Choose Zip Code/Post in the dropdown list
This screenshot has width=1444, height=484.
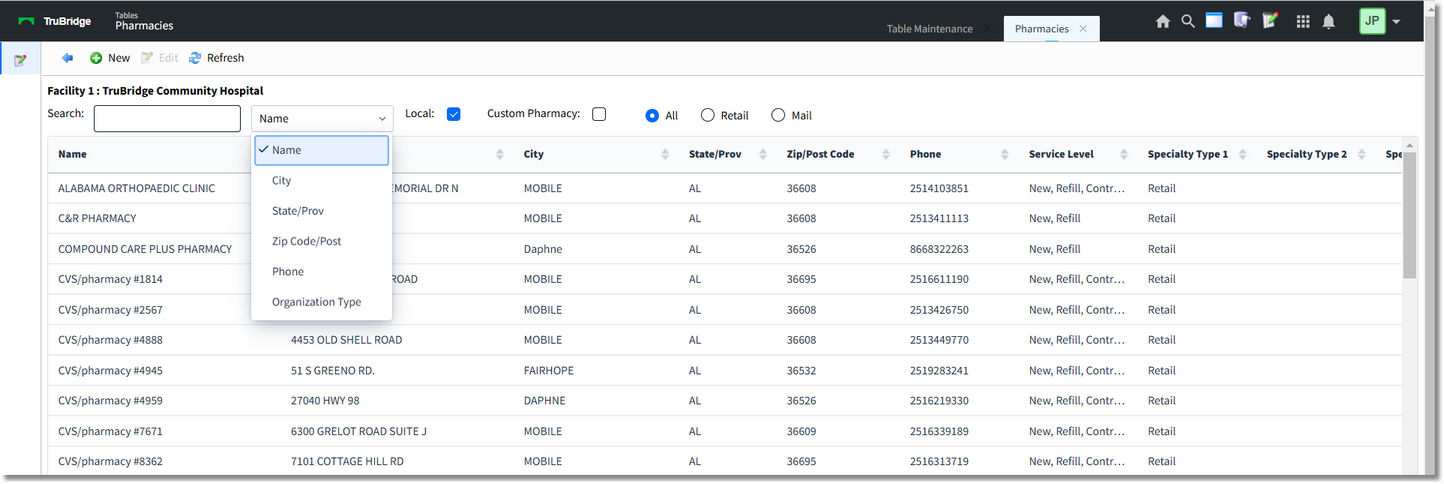[x=321, y=241]
